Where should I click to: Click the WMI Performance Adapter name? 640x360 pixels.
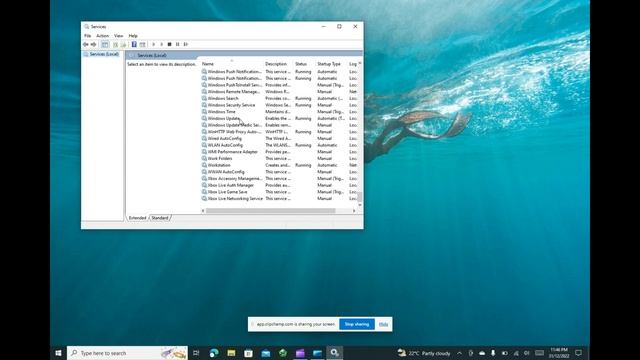pyautogui.click(x=233, y=152)
